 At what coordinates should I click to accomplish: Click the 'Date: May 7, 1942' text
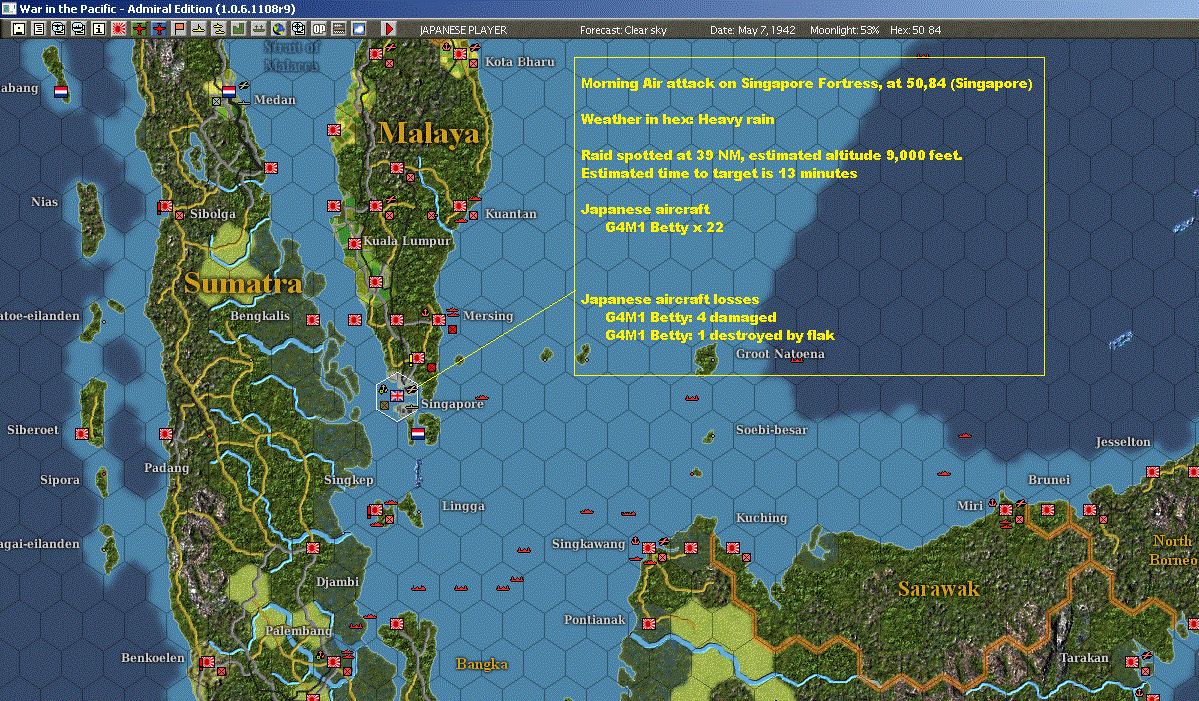752,30
